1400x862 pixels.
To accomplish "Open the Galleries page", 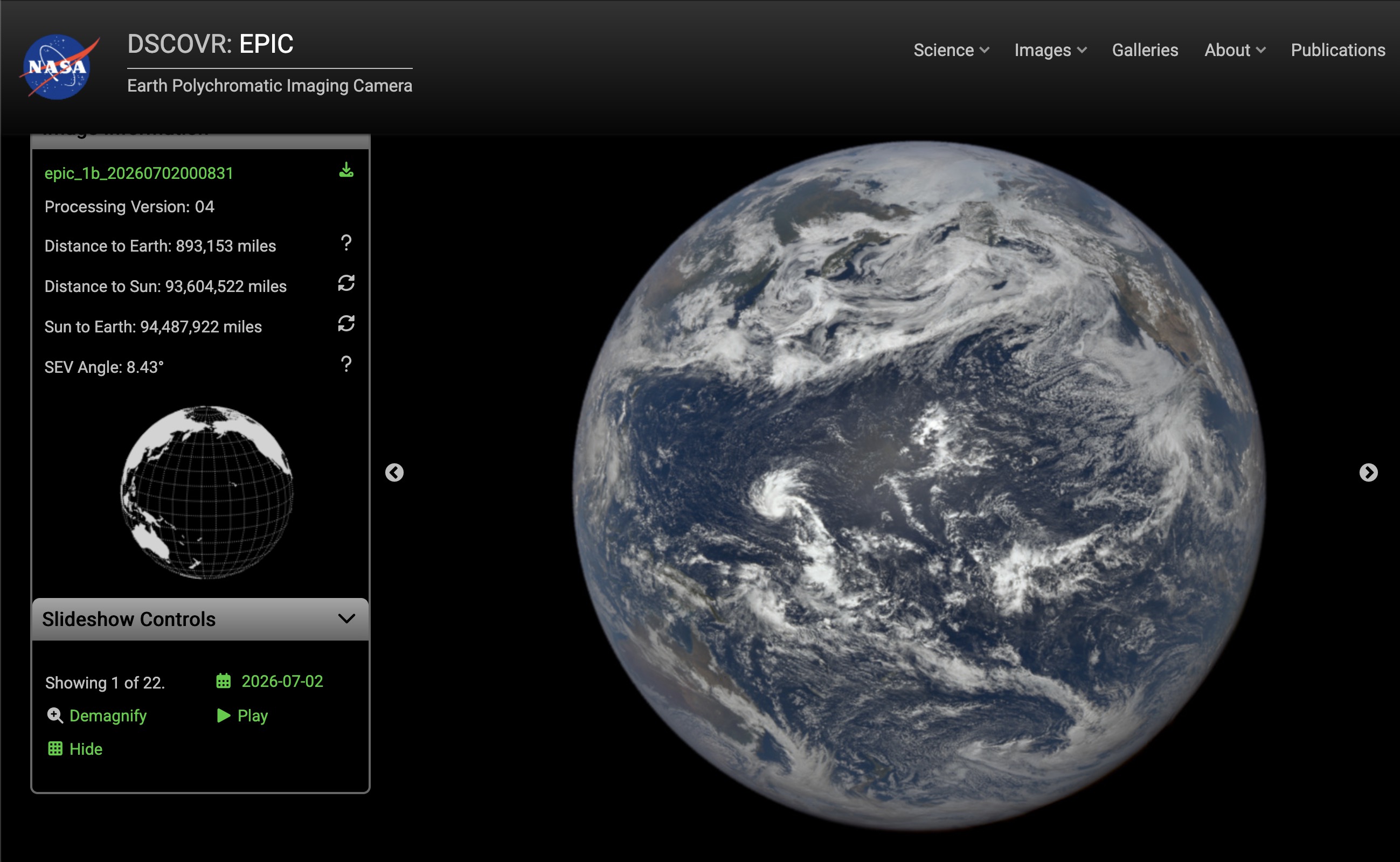I will (1145, 50).
